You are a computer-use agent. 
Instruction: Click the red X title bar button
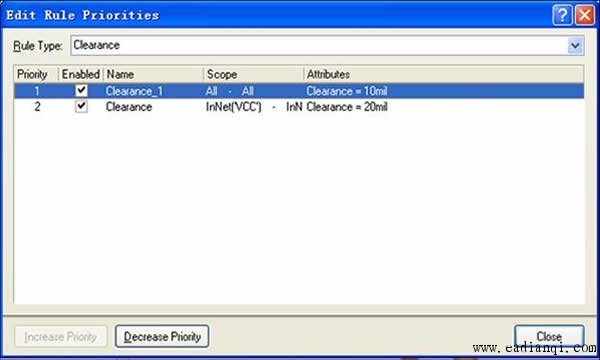(585, 15)
